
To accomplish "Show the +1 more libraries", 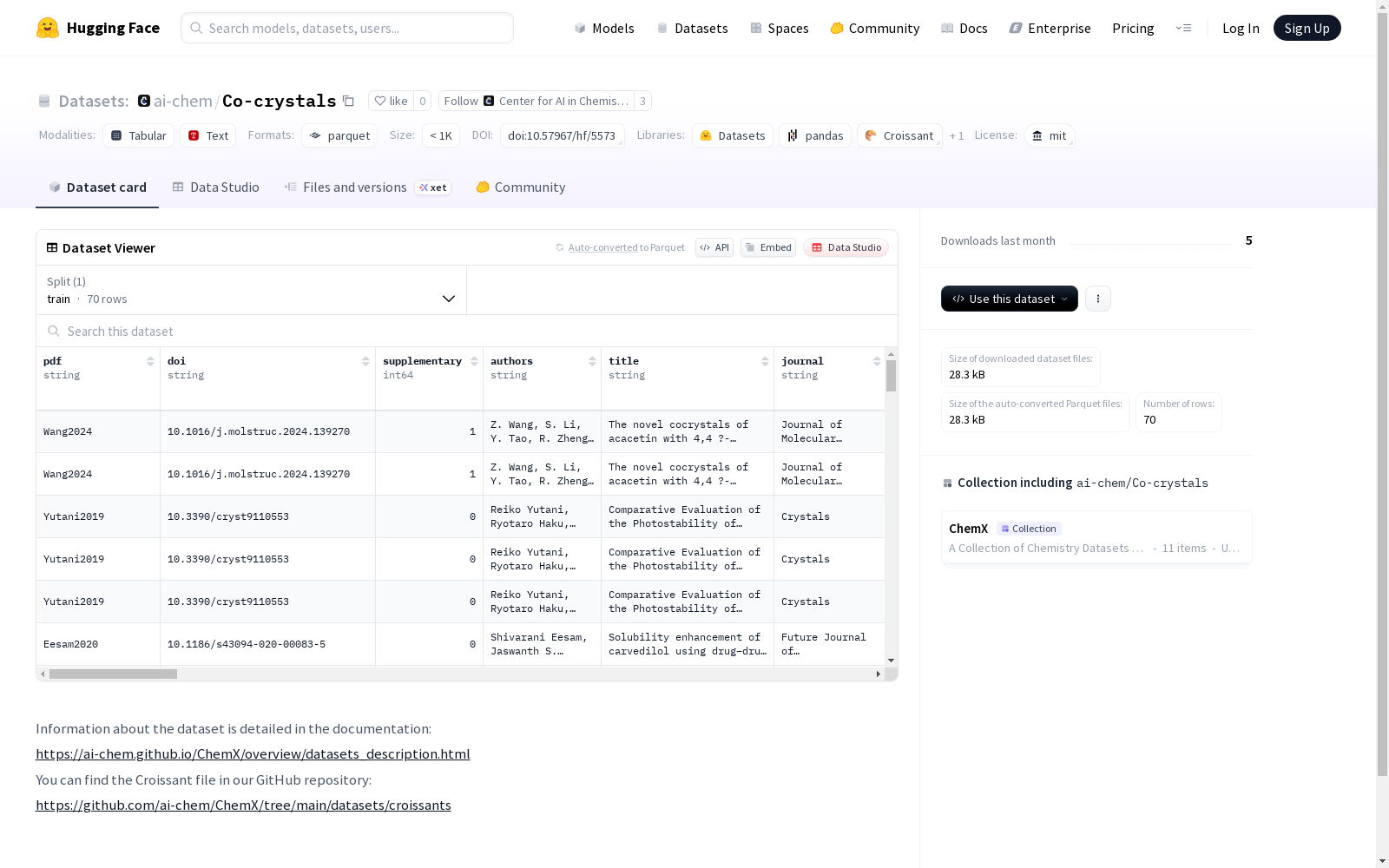I will tap(957, 136).
